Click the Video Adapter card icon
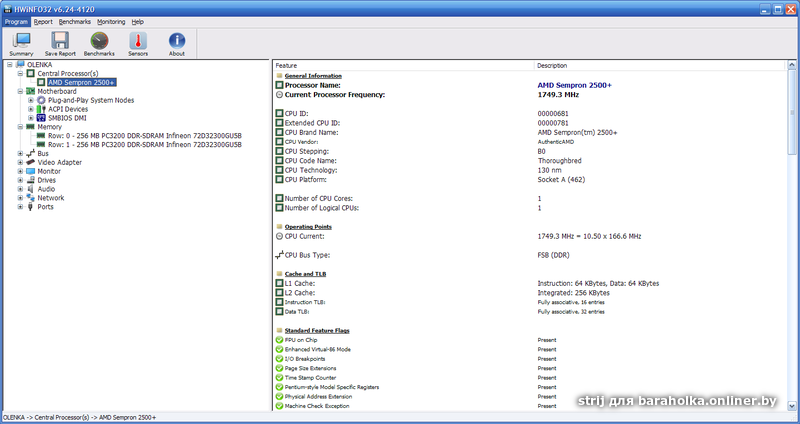This screenshot has width=800, height=424. (31, 162)
